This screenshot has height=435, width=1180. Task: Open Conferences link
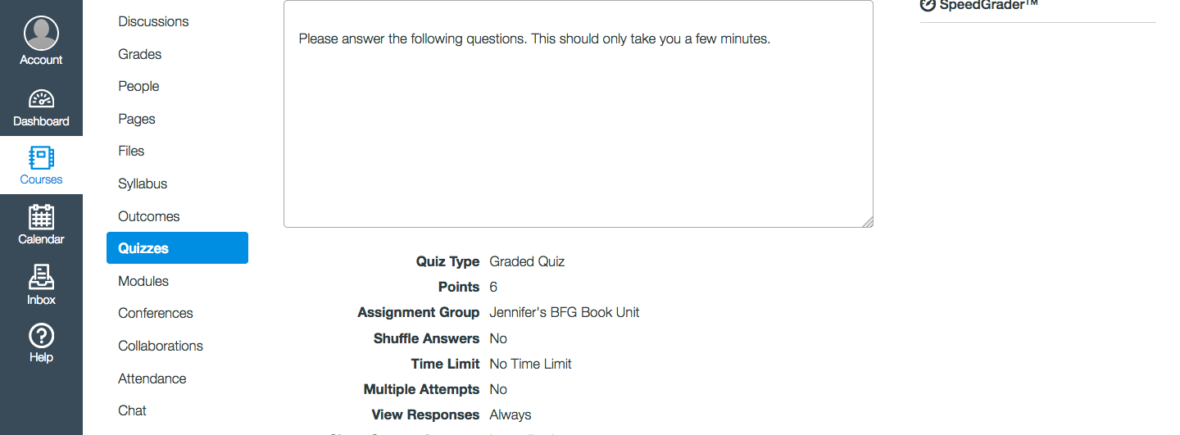point(155,313)
